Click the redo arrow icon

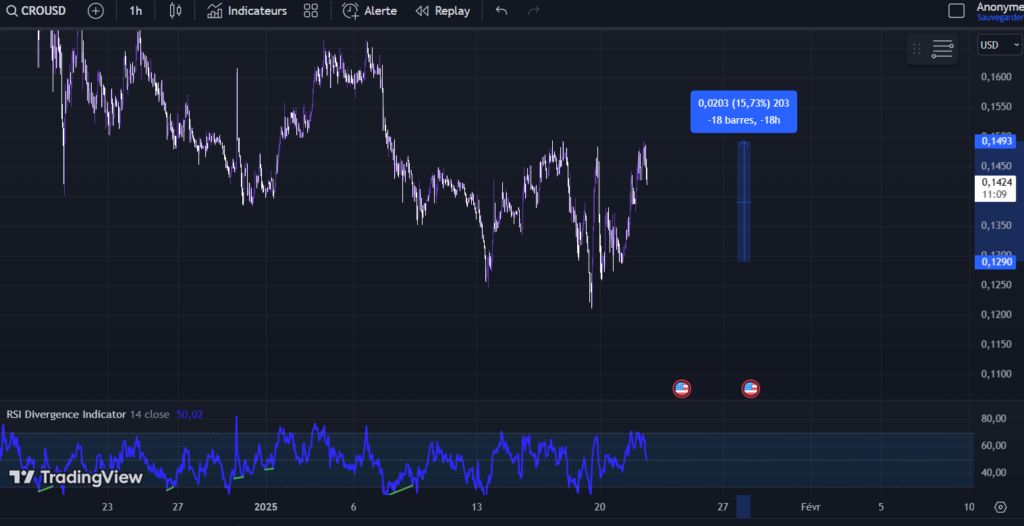point(533,11)
